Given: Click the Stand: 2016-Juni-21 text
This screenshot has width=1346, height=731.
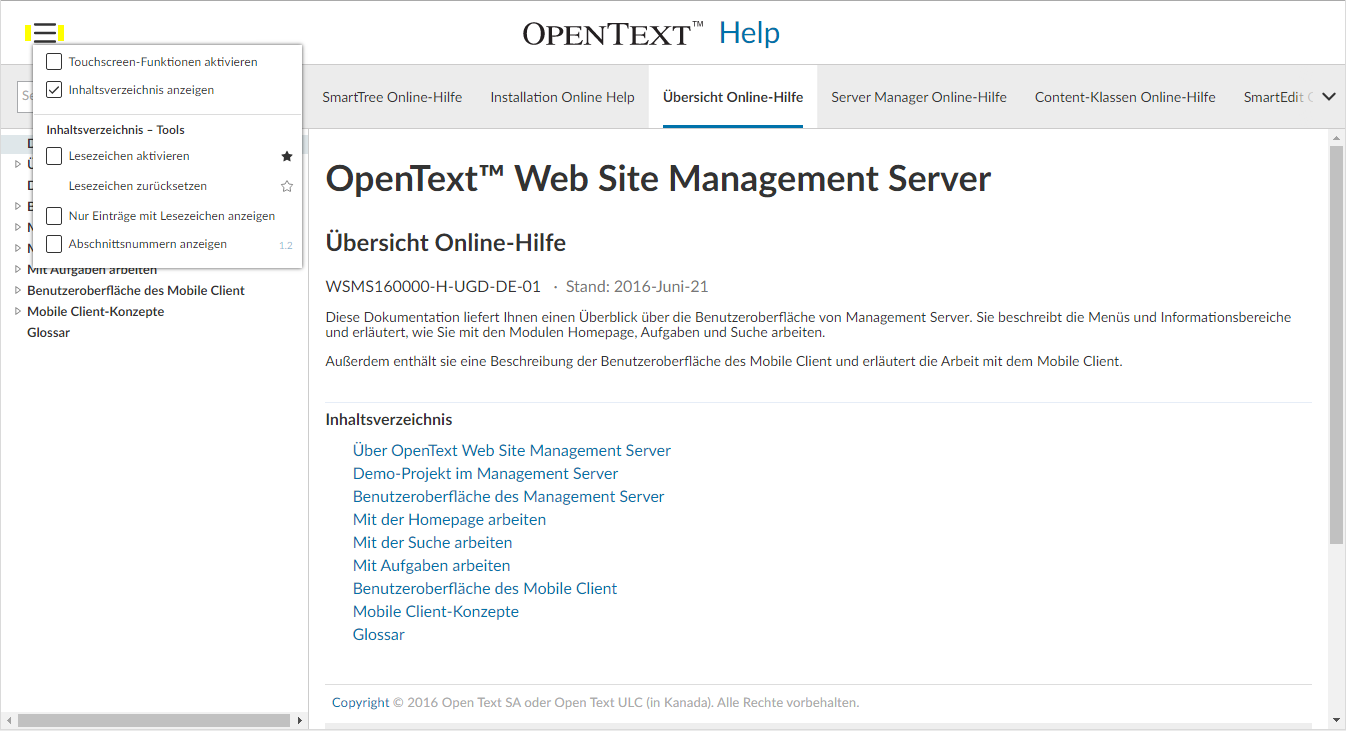Looking at the screenshot, I should (637, 287).
